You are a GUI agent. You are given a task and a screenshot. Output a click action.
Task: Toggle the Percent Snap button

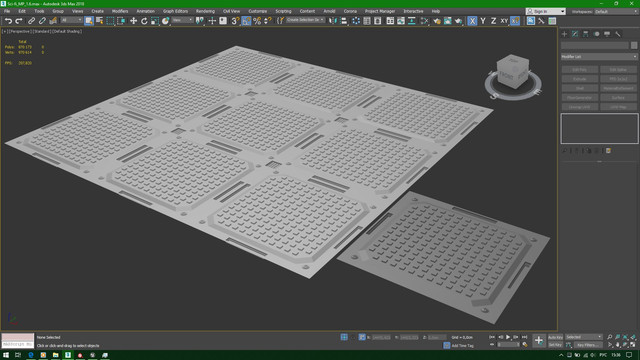tap(257, 21)
